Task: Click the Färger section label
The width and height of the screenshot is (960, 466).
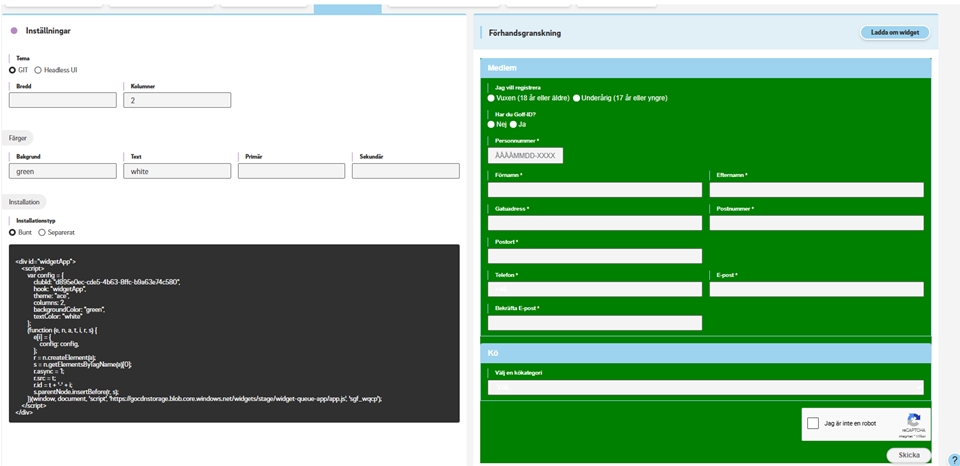Action: [18, 138]
